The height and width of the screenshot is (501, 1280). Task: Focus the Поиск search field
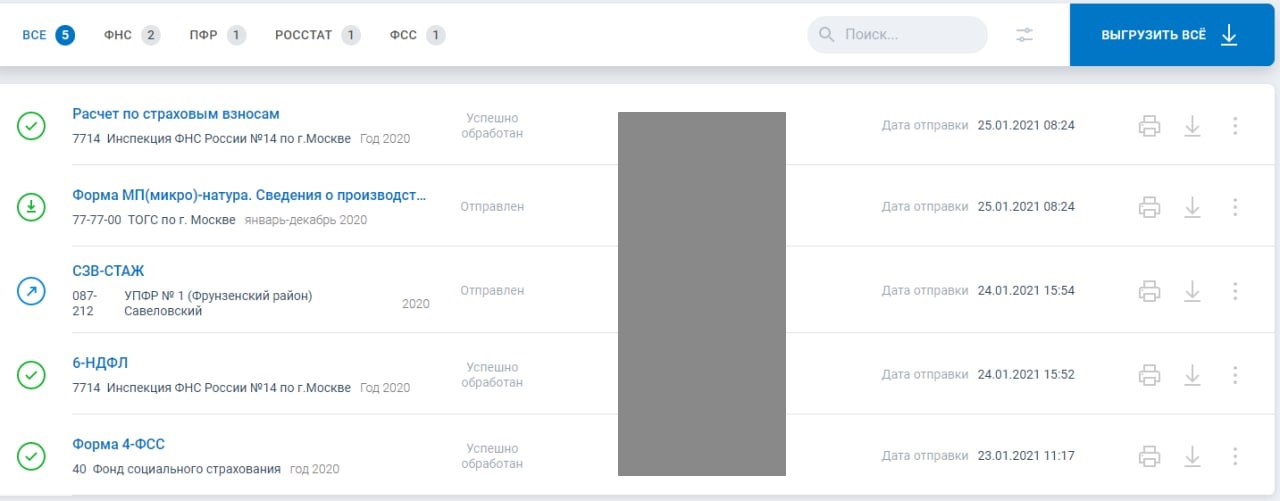coord(897,35)
